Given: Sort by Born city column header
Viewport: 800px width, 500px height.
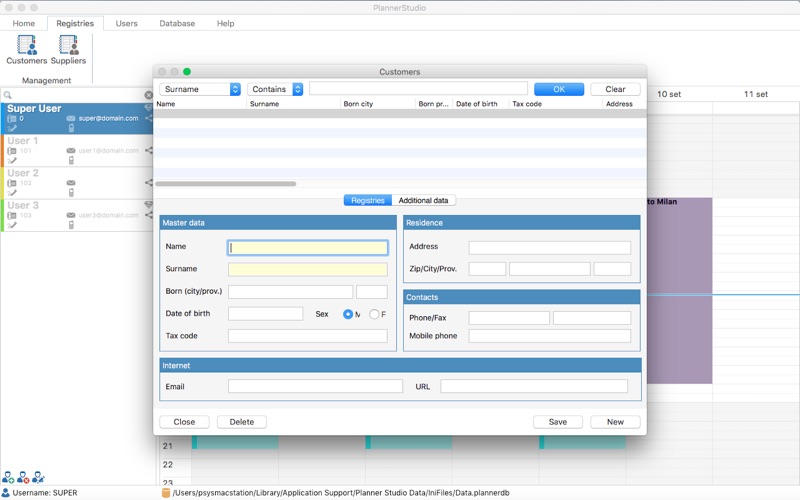Looking at the screenshot, I should (378, 104).
